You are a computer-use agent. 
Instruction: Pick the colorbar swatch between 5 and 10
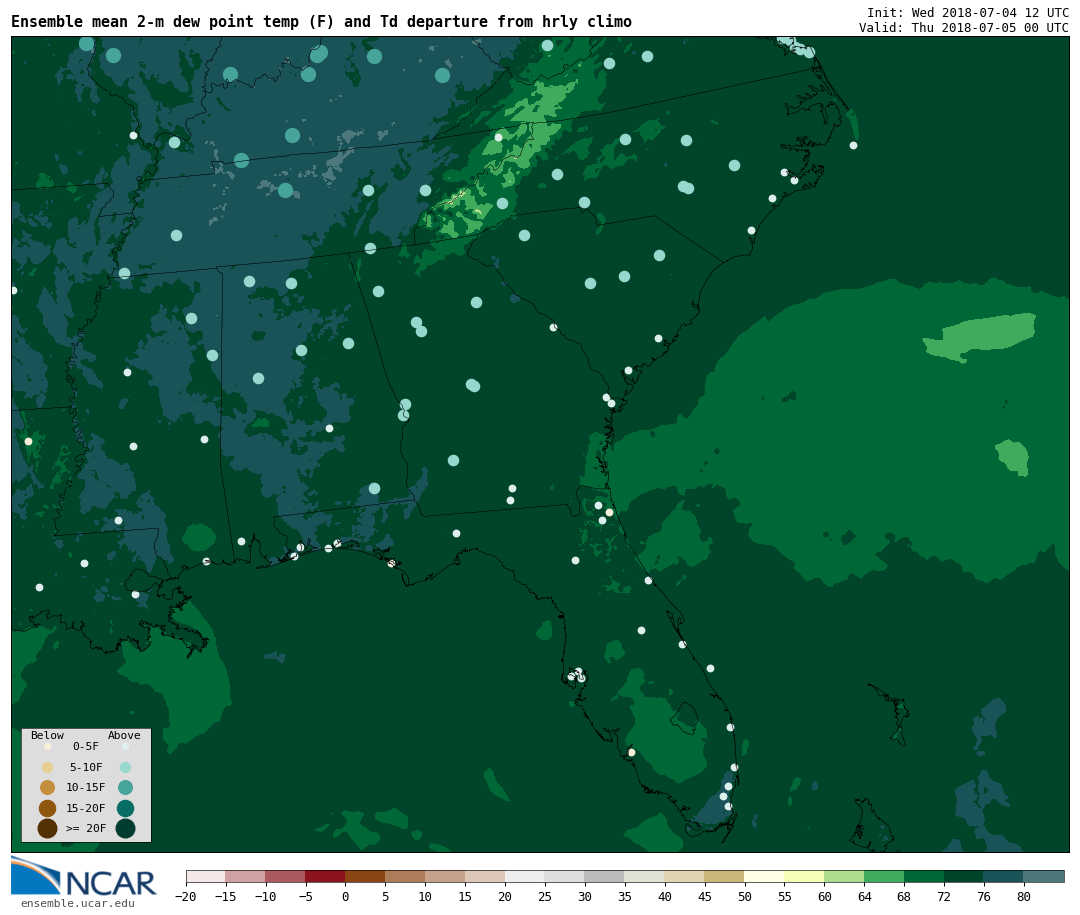(x=406, y=876)
